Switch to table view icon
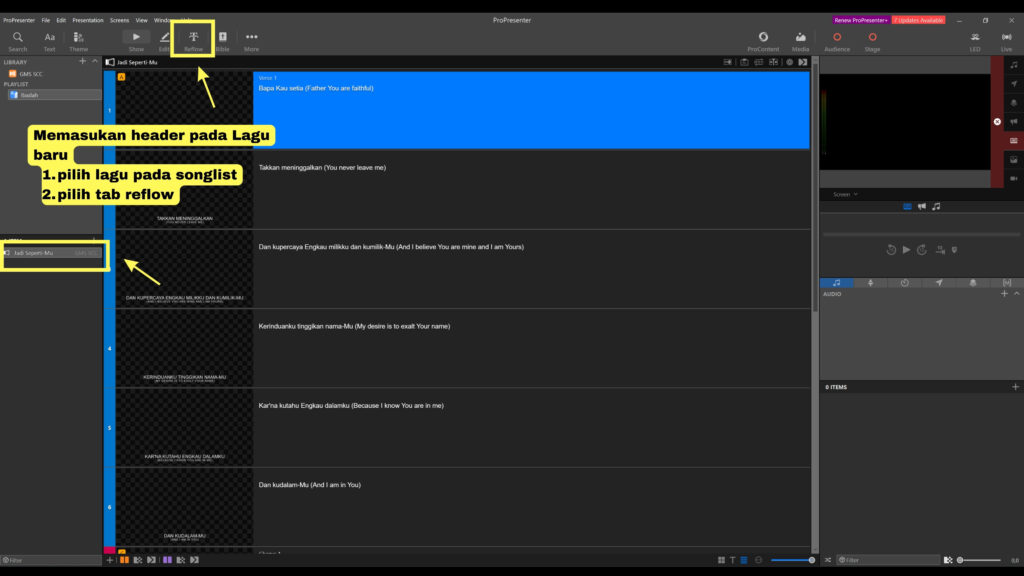Image resolution: width=1024 pixels, height=576 pixels. click(744, 560)
